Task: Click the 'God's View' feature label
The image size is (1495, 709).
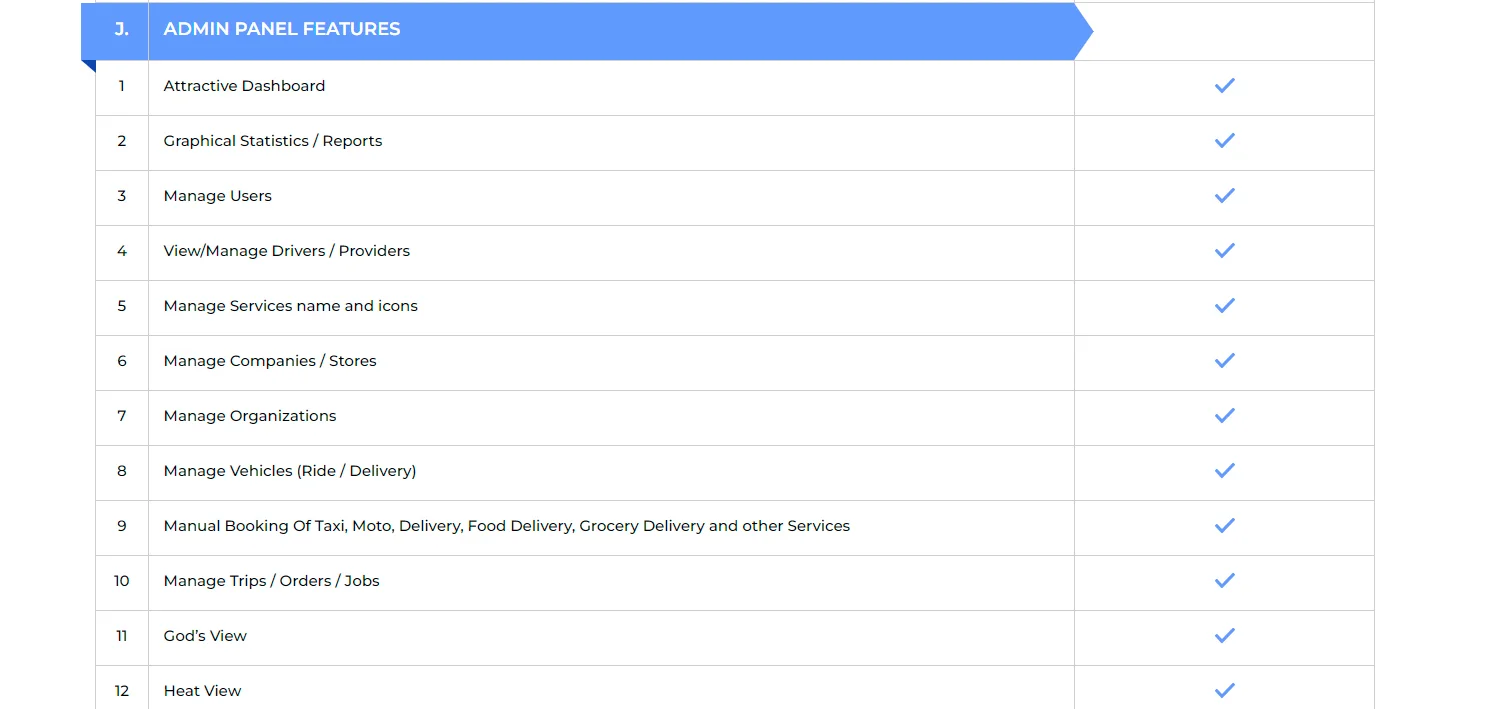Action: point(205,636)
